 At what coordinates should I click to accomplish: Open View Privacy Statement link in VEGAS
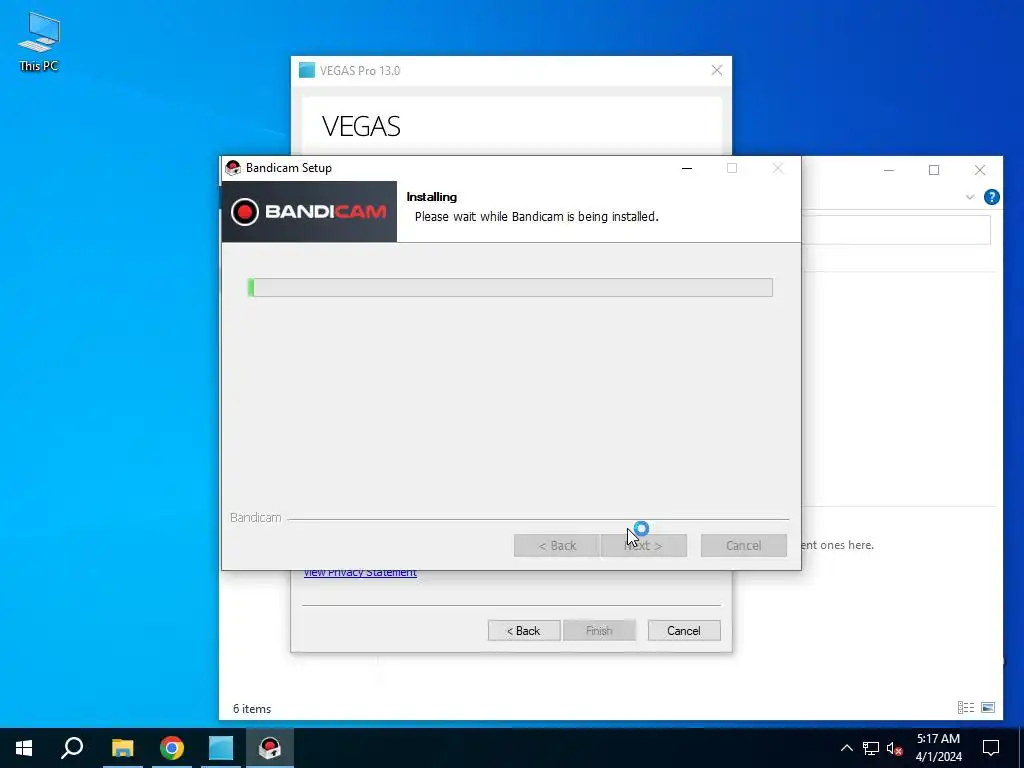point(360,573)
